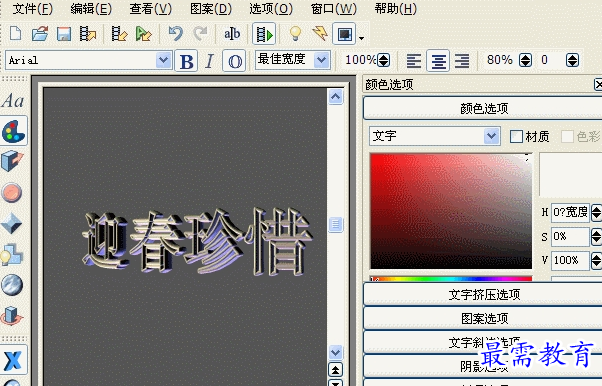602x386 pixels.
Task: Pick a color in the red saturation square
Action: [x=451, y=211]
